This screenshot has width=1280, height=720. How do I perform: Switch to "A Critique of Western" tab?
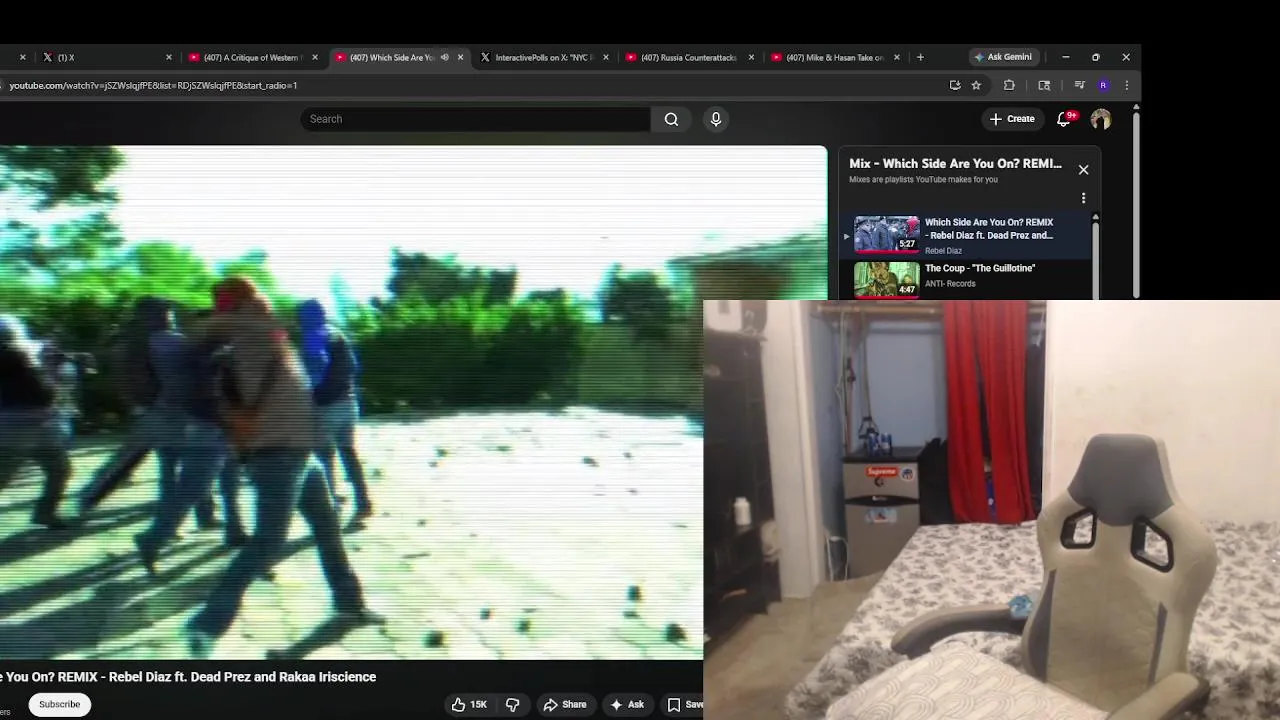pyautogui.click(x=253, y=57)
